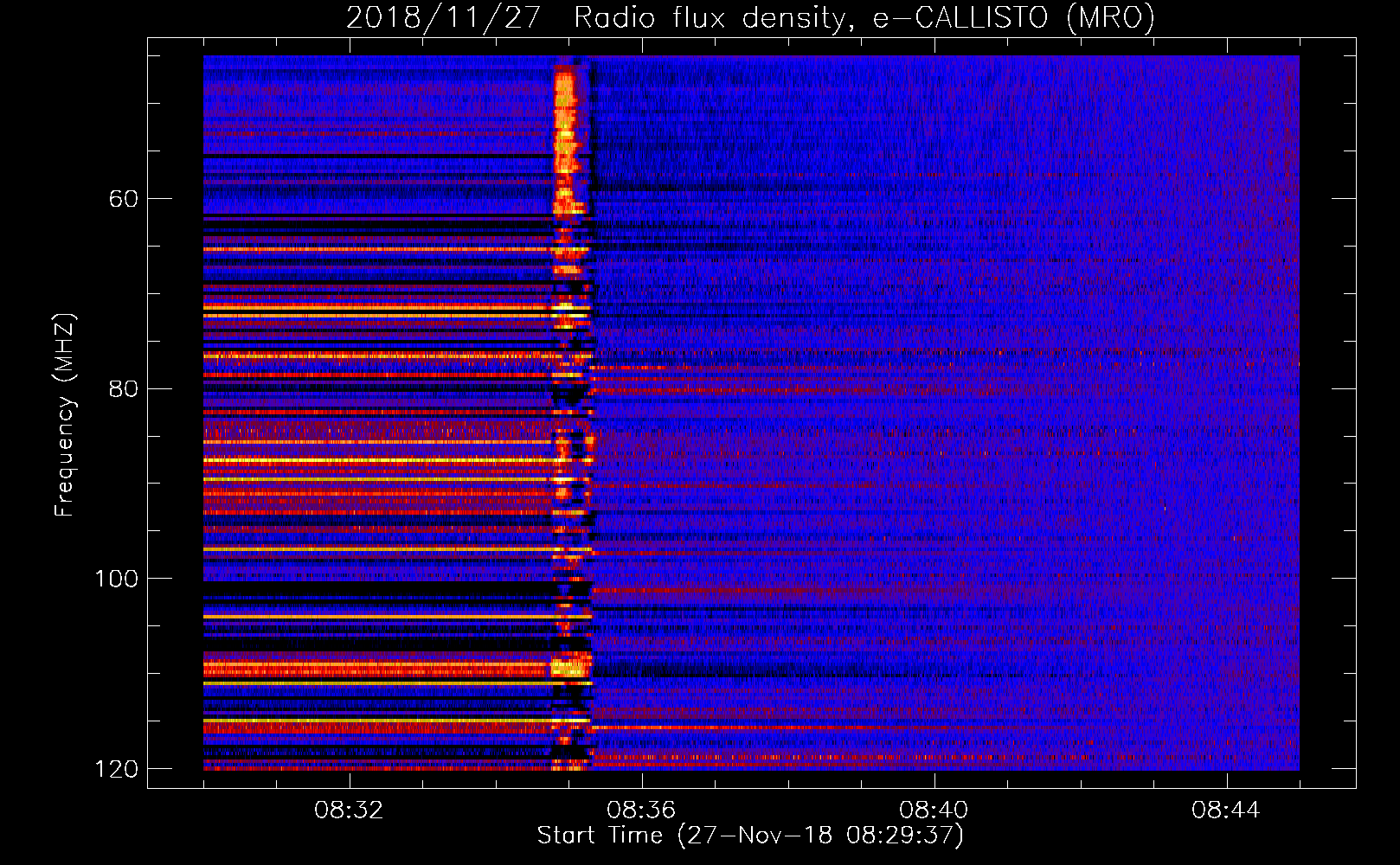Viewport: 1400px width, 865px height.
Task: Click the plot title "2018/11/27 Radio flux density, e-CALLISTO (MRO)"
Action: (x=750, y=17)
